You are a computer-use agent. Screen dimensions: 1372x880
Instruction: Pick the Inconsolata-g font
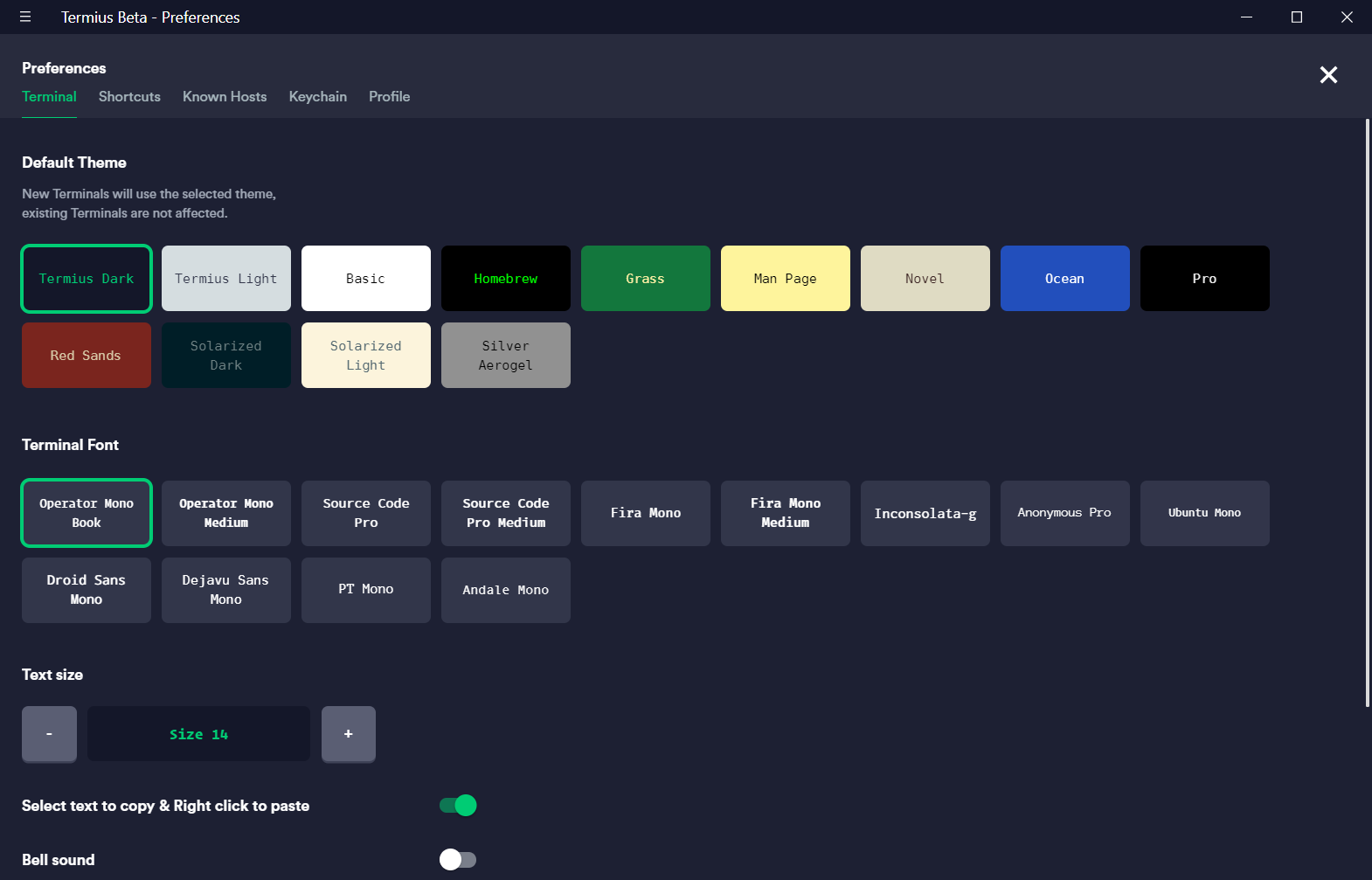pyautogui.click(x=925, y=513)
